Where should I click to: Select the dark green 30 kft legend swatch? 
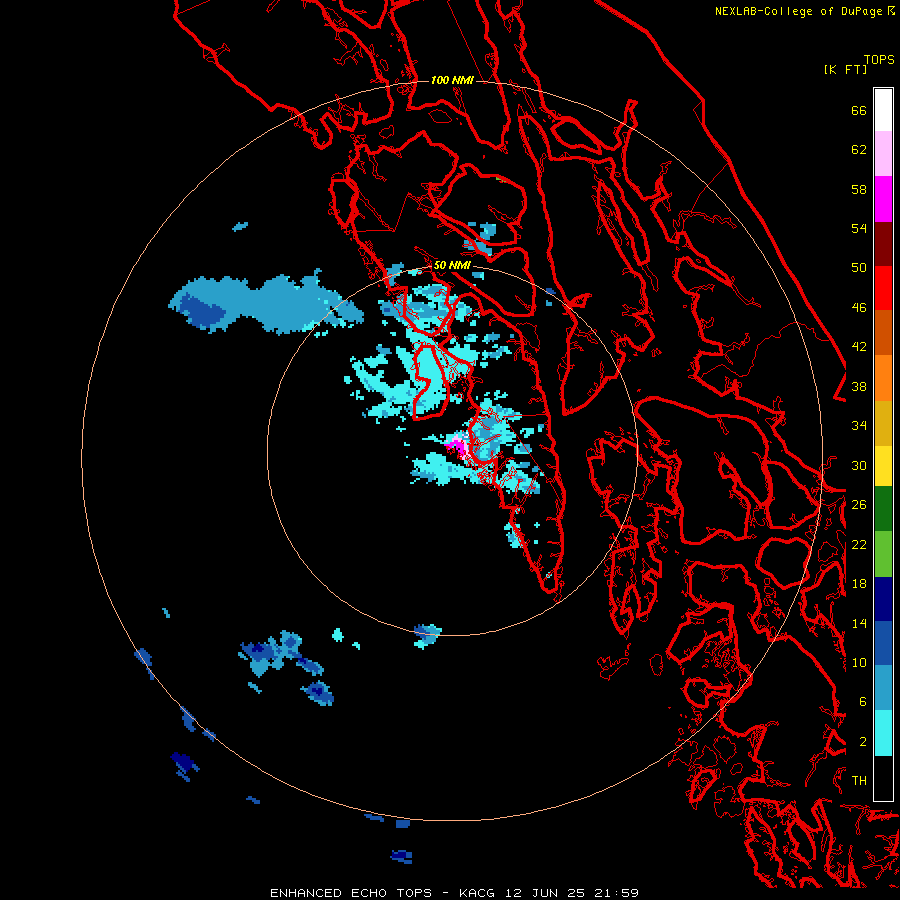pyautogui.click(x=883, y=509)
